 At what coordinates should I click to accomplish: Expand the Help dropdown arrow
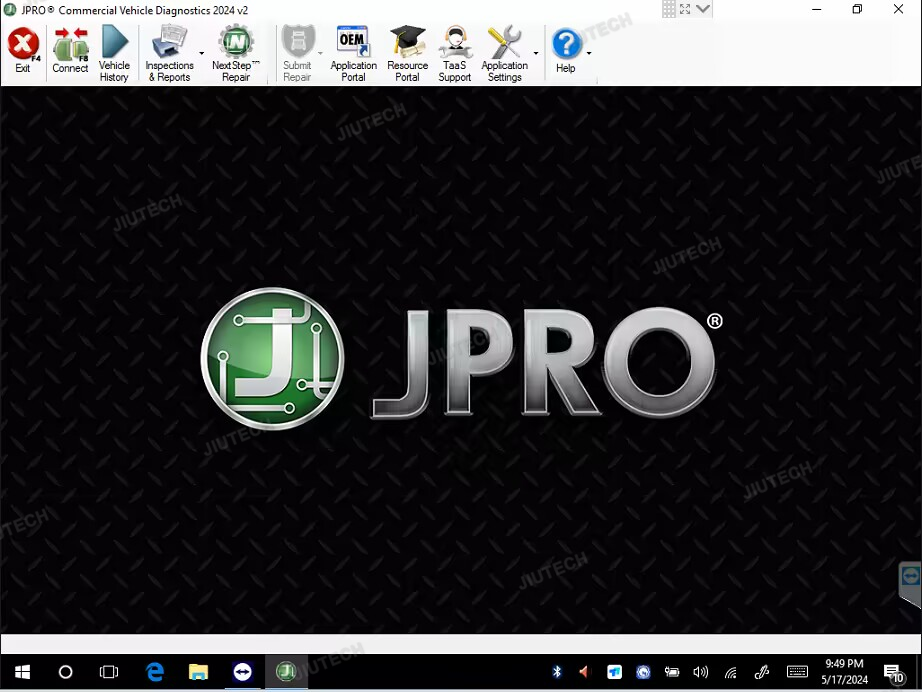click(x=589, y=54)
